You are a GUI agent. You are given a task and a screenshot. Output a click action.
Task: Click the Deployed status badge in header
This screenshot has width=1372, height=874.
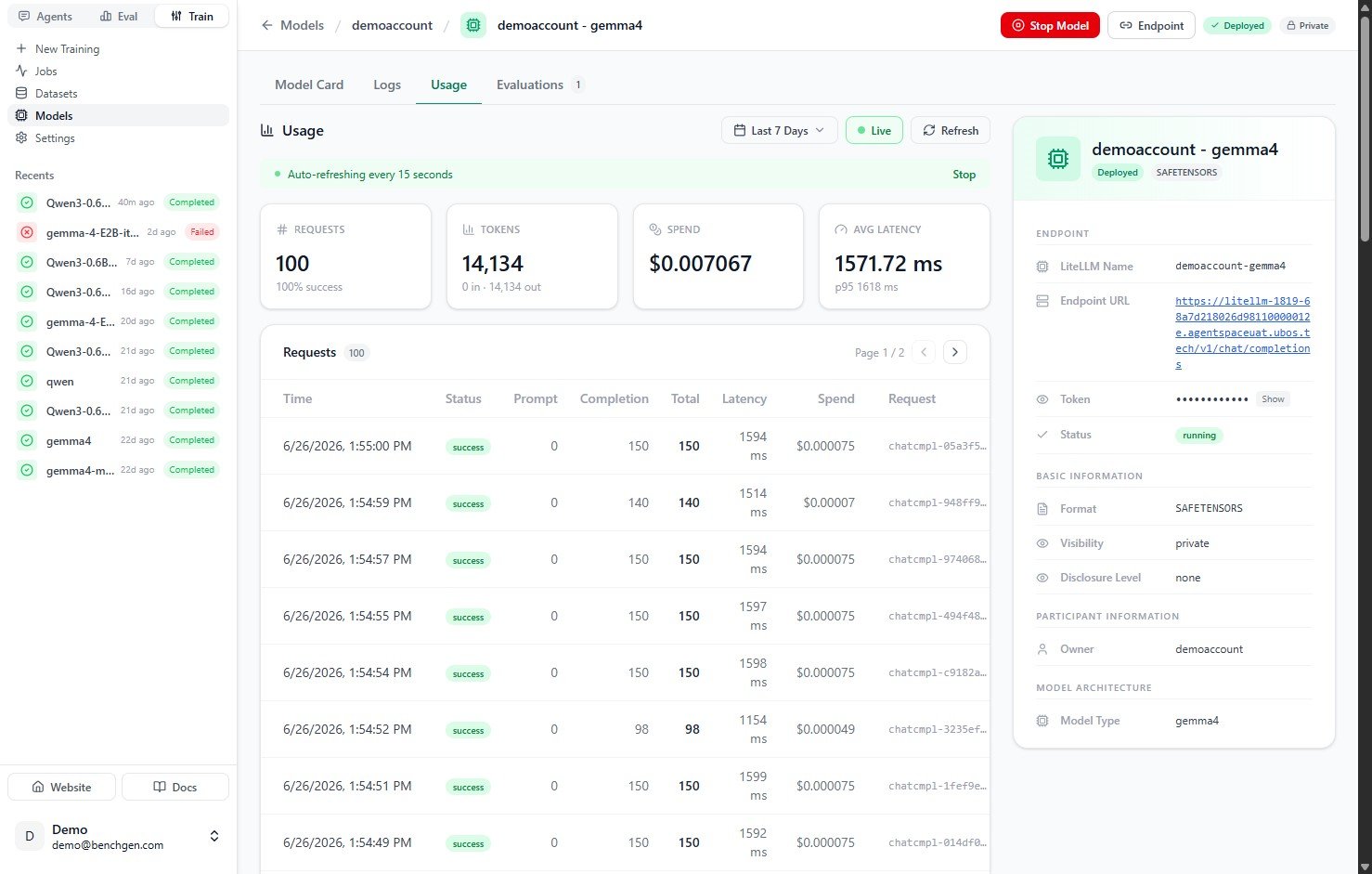click(1236, 25)
